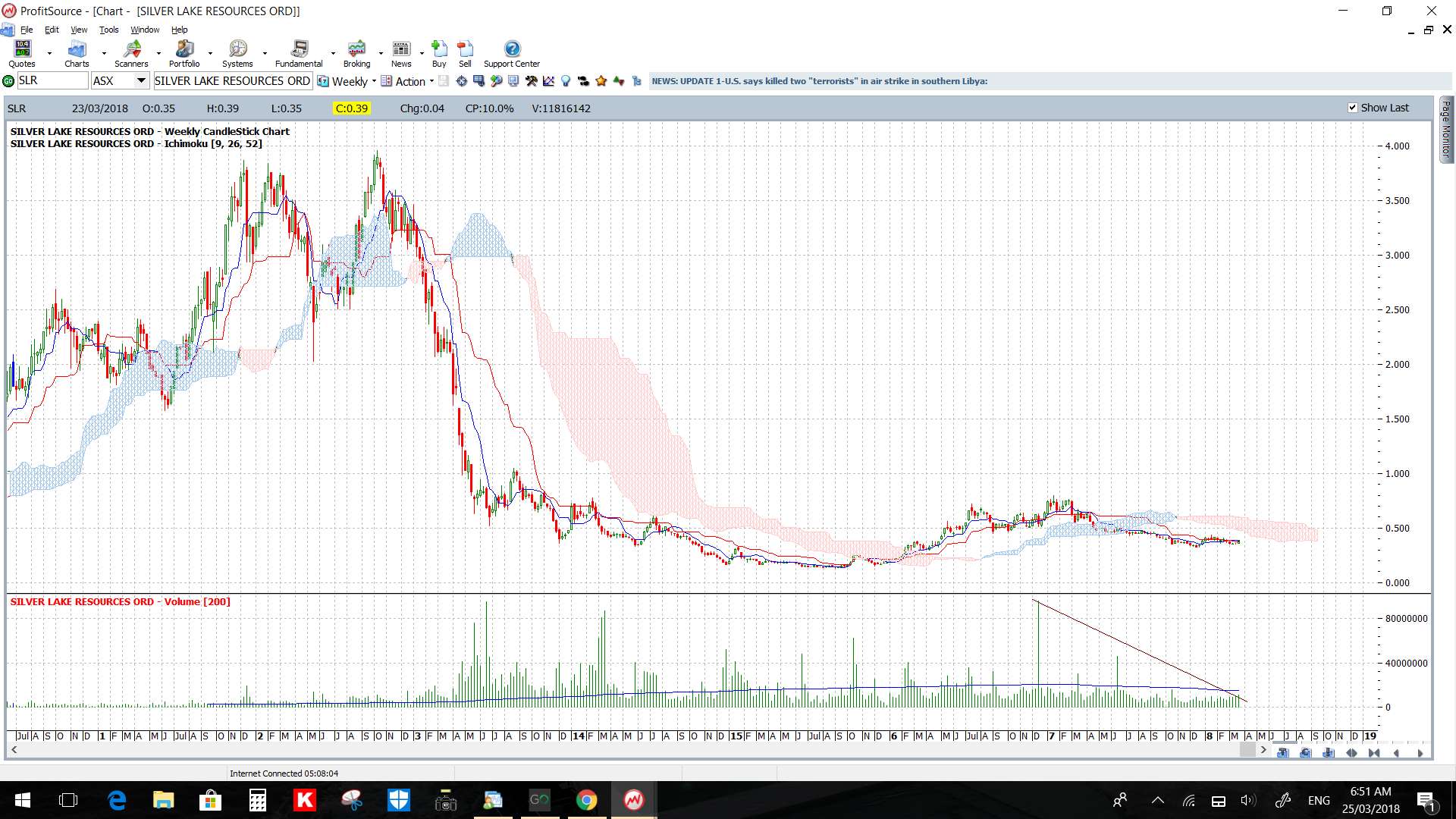This screenshot has width=1456, height=819.
Task: Open the Broking tool
Action: 356,54
